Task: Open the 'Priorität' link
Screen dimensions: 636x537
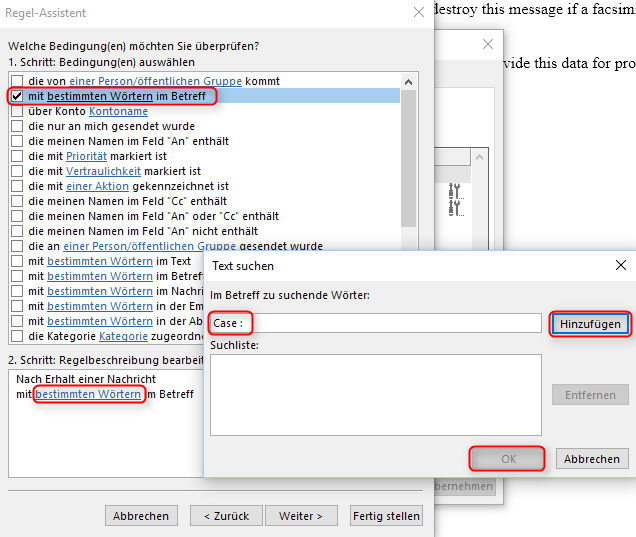Action: (x=86, y=156)
